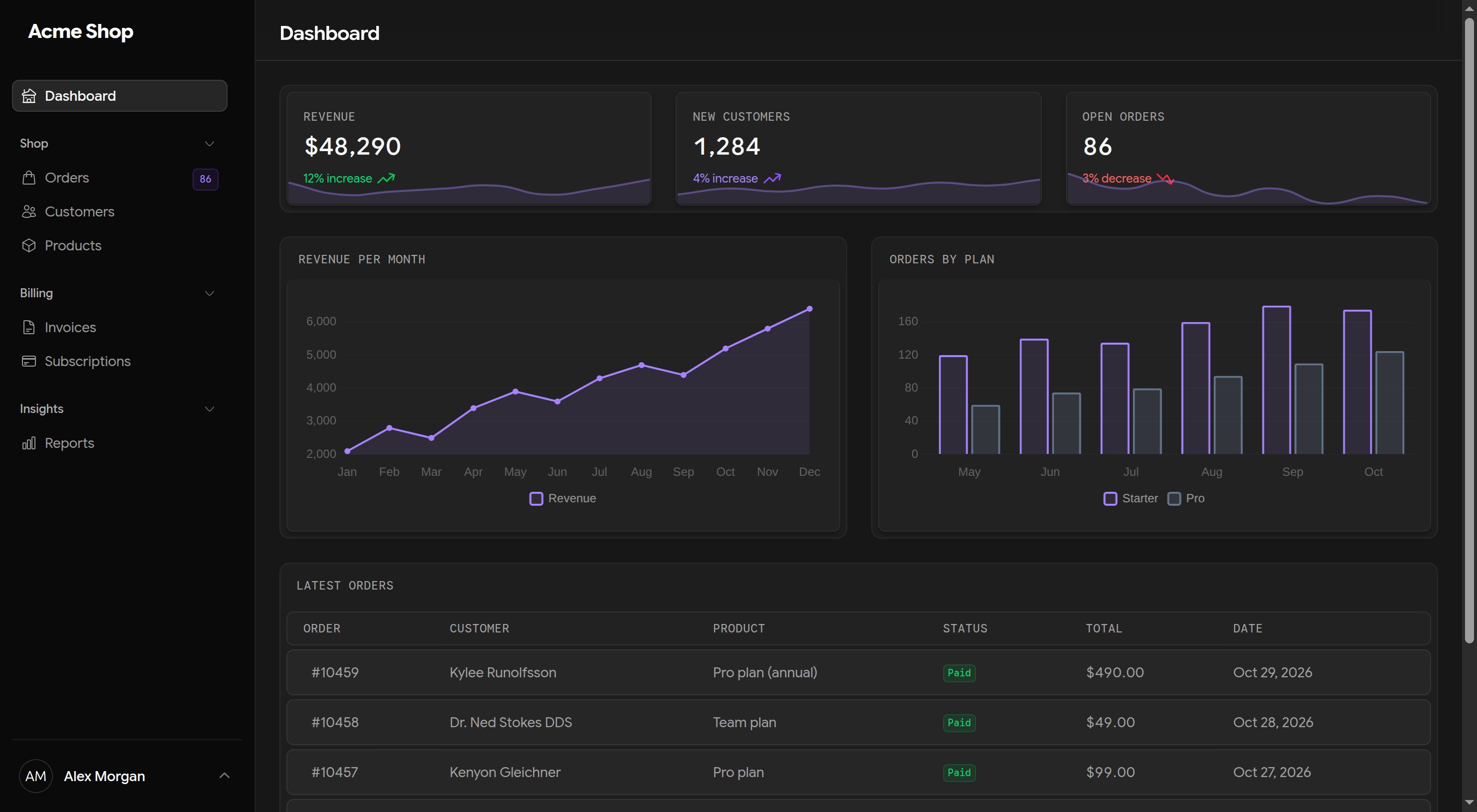The height and width of the screenshot is (812, 1477).
Task: Collapse the Insights section chevron
Action: pos(209,408)
